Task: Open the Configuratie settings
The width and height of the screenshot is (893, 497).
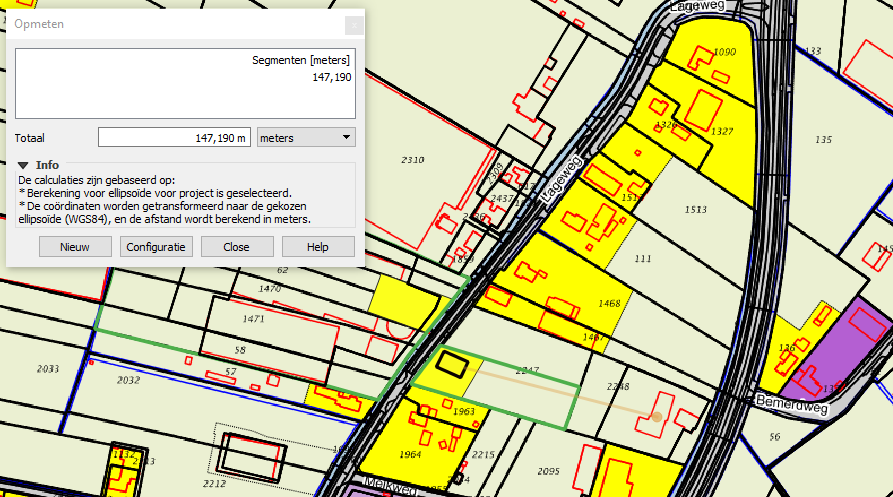Action: pos(156,247)
